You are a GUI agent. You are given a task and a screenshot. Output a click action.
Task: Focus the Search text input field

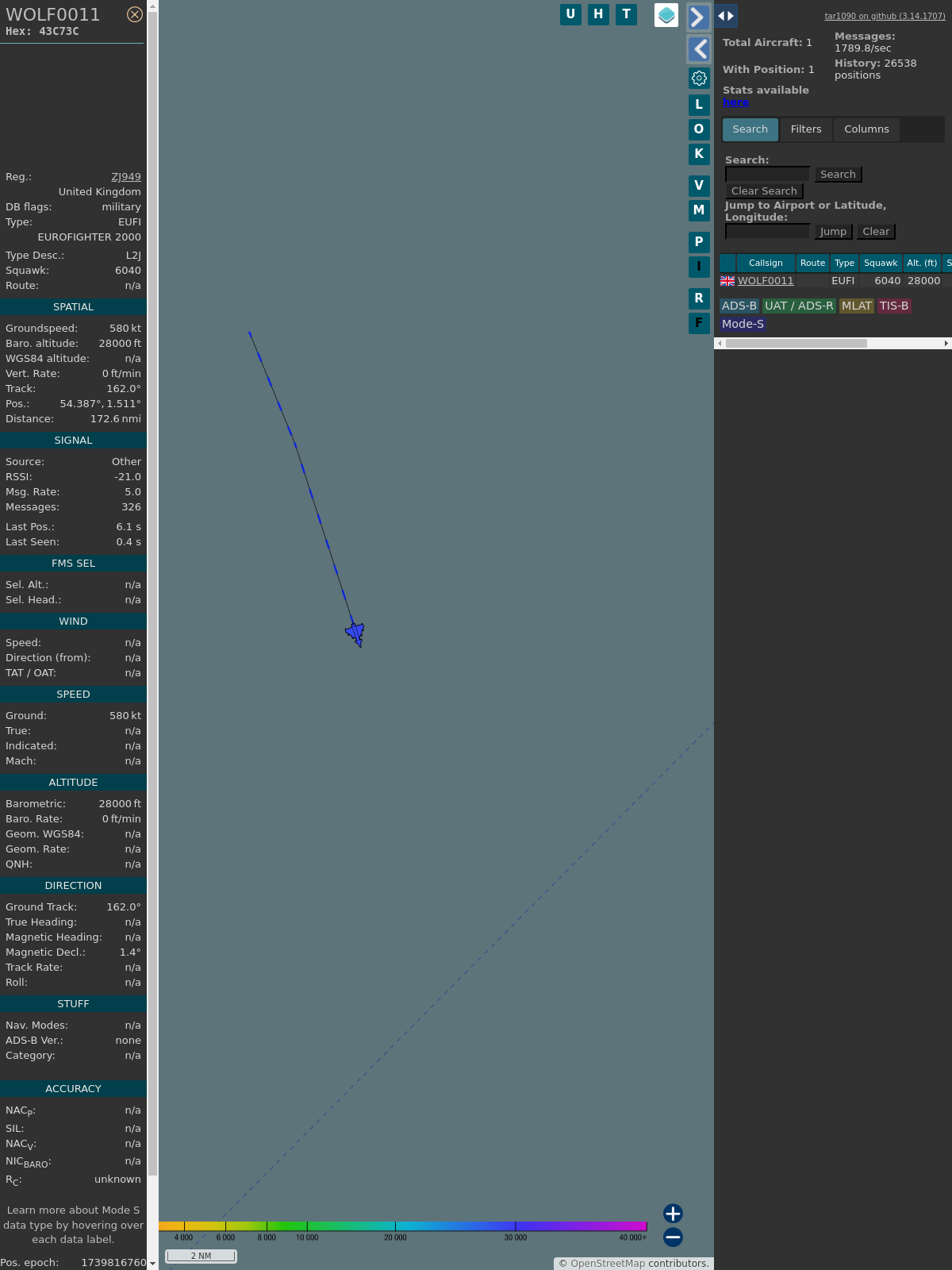[x=767, y=174]
